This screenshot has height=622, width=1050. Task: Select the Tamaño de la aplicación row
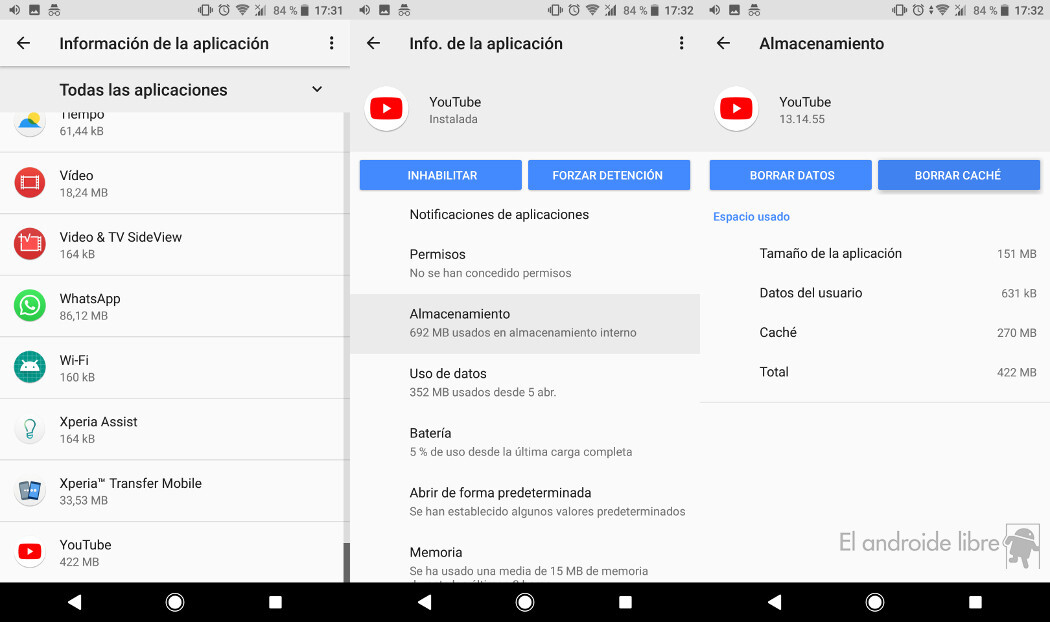[x=875, y=254]
